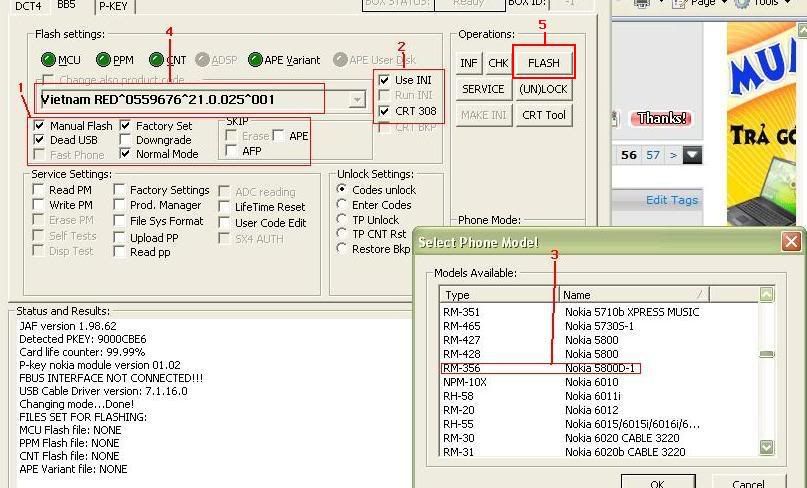Close the Select Phone Model dialog
The width and height of the screenshot is (807, 488).
coord(791,241)
